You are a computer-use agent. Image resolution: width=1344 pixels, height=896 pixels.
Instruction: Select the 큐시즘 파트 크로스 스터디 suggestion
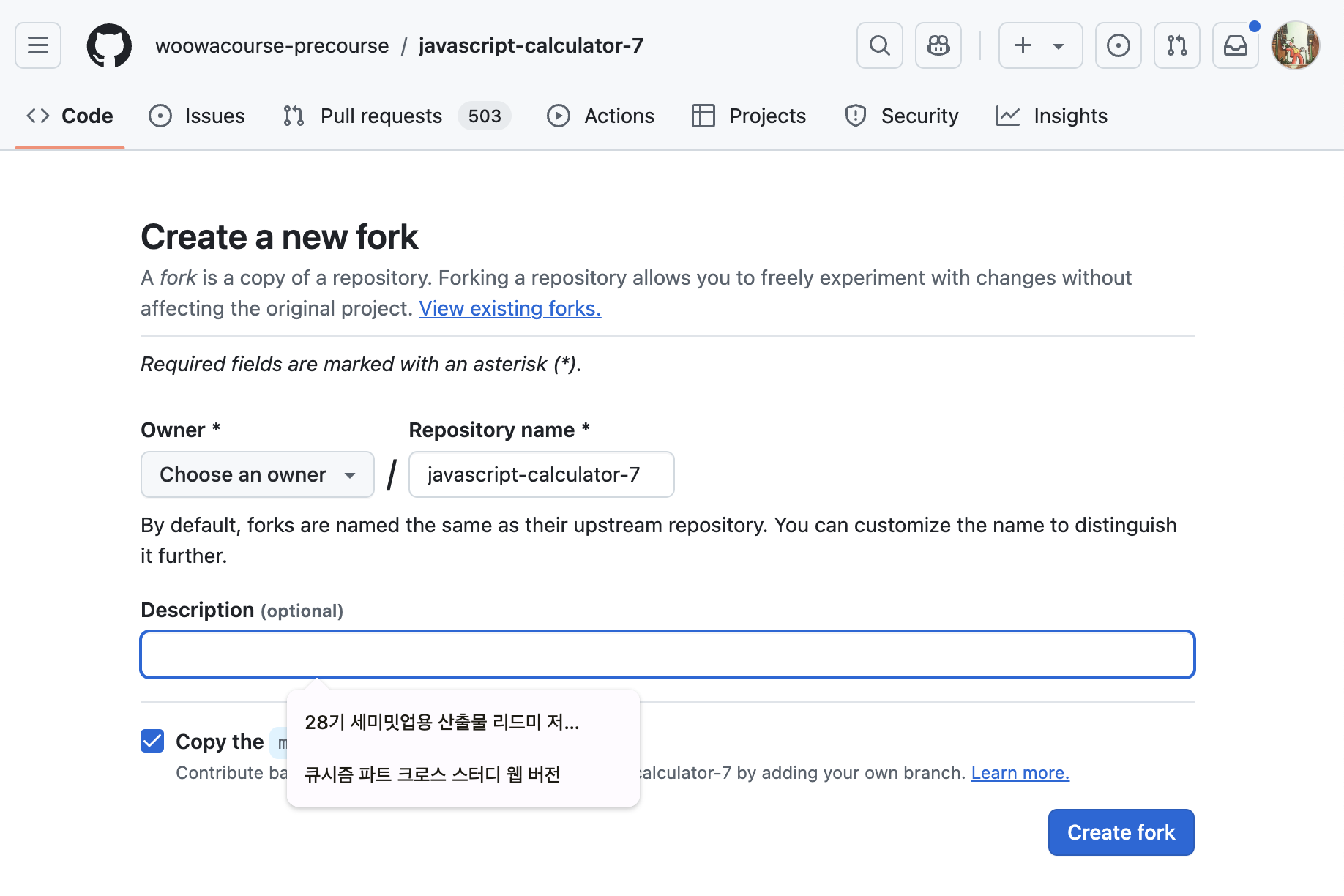(463, 774)
